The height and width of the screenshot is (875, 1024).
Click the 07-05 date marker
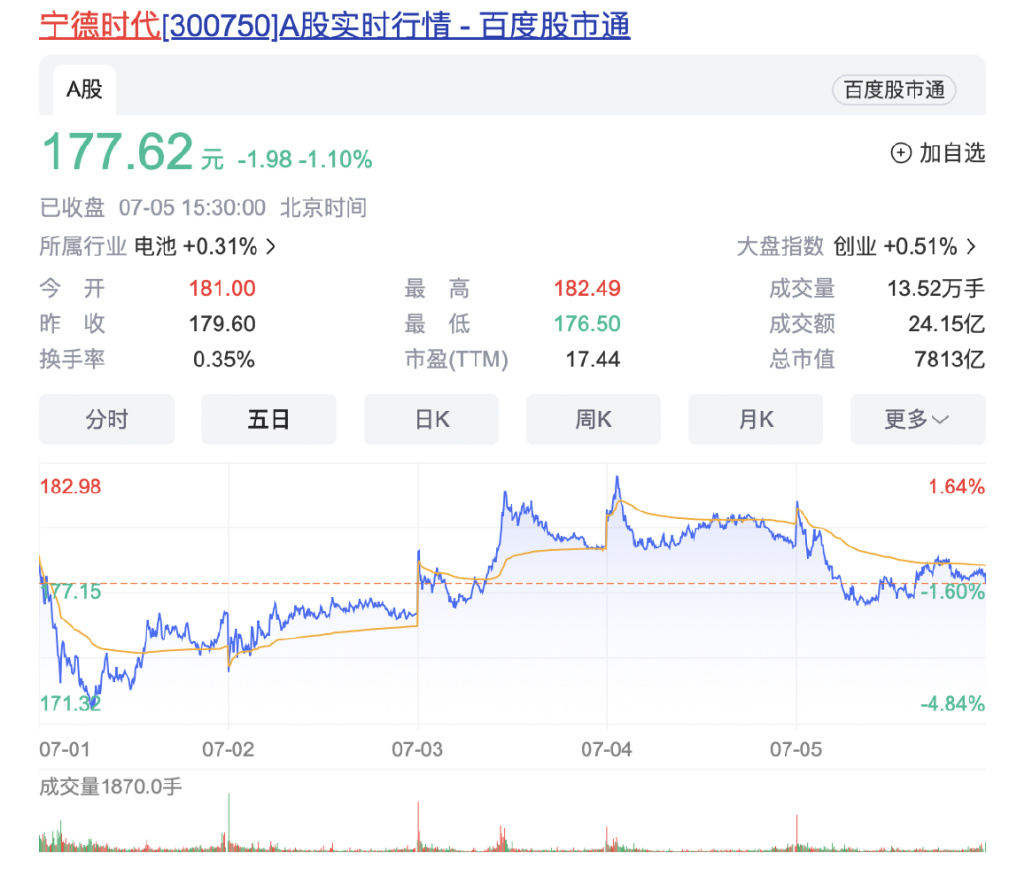coord(796,750)
